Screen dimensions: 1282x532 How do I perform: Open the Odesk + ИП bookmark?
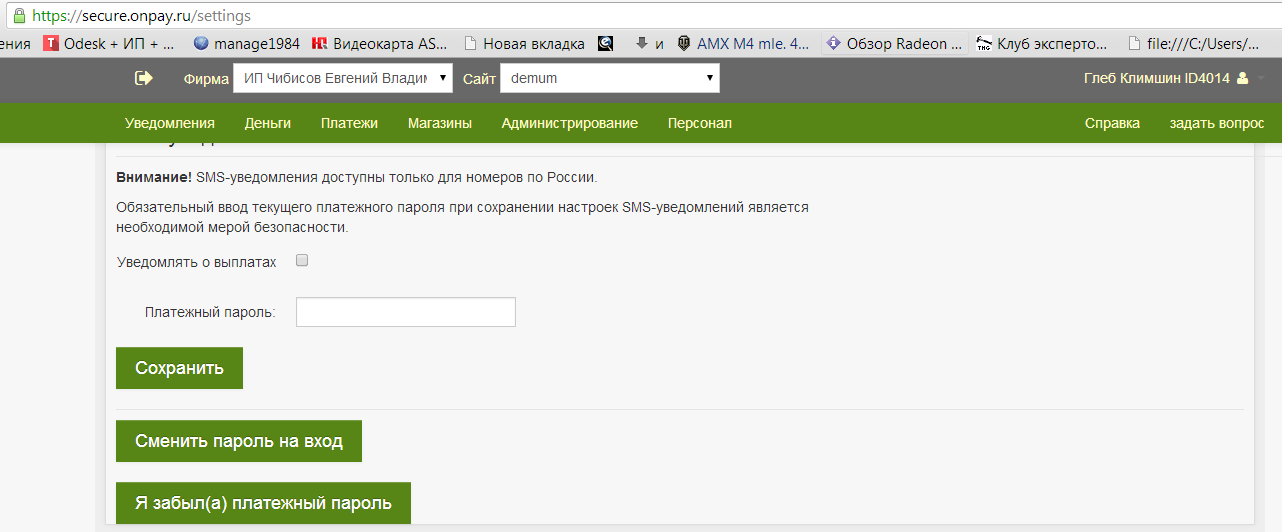pyautogui.click(x=110, y=44)
